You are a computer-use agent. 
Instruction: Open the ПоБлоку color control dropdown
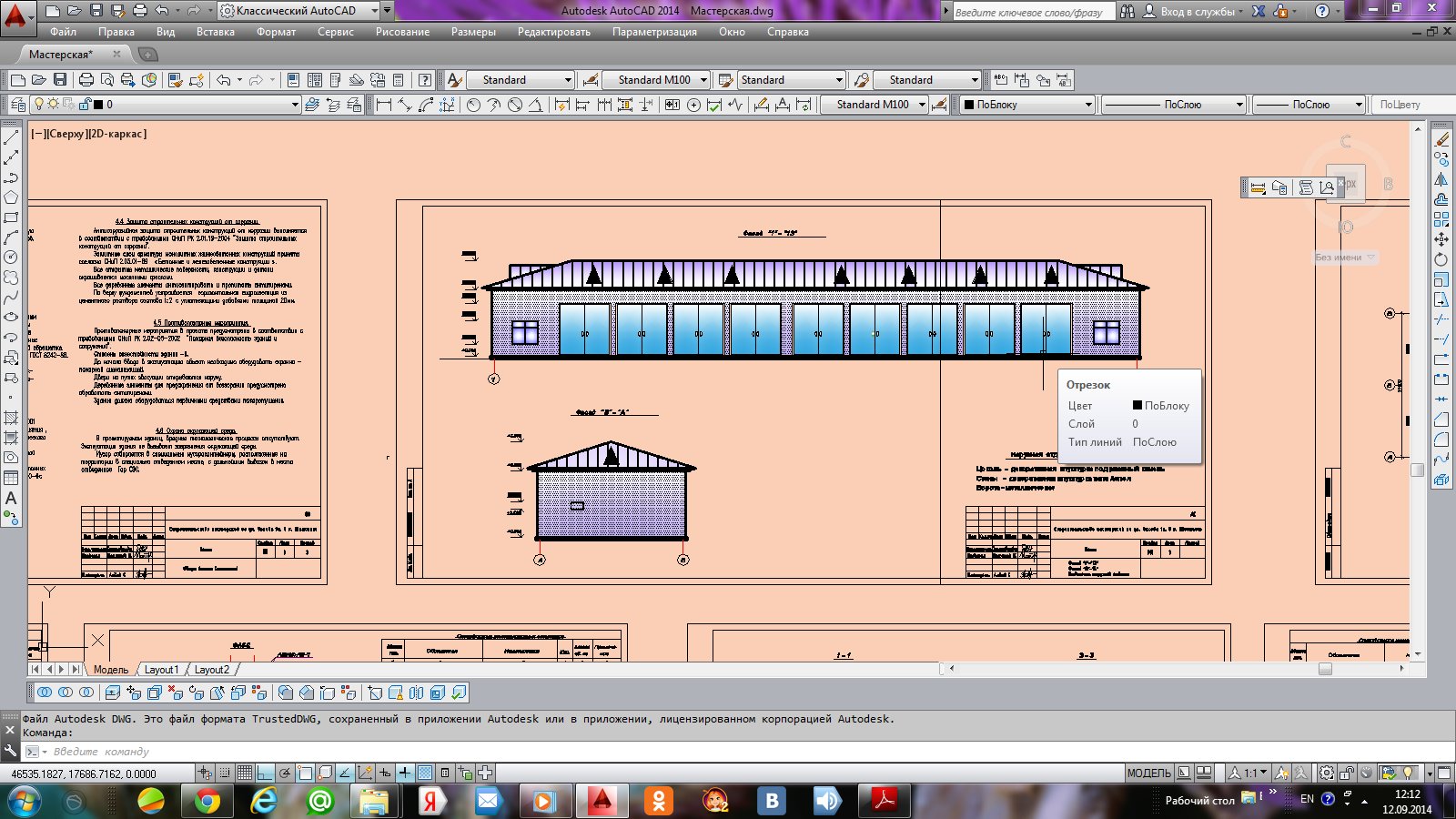click(x=1027, y=105)
